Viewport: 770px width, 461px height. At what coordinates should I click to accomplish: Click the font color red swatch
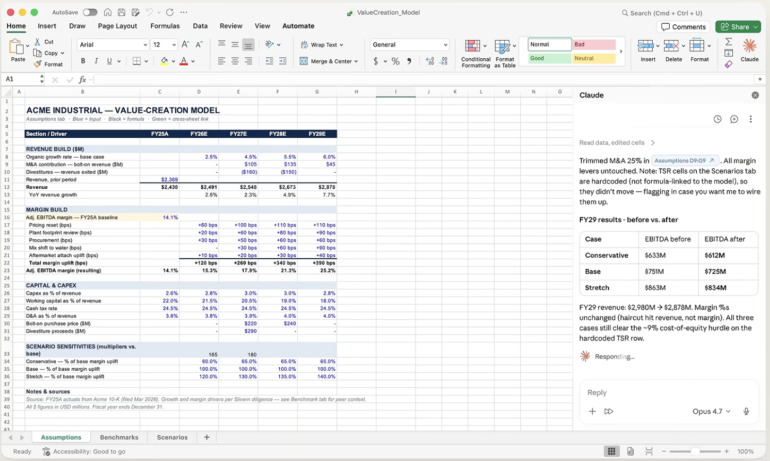click(184, 61)
